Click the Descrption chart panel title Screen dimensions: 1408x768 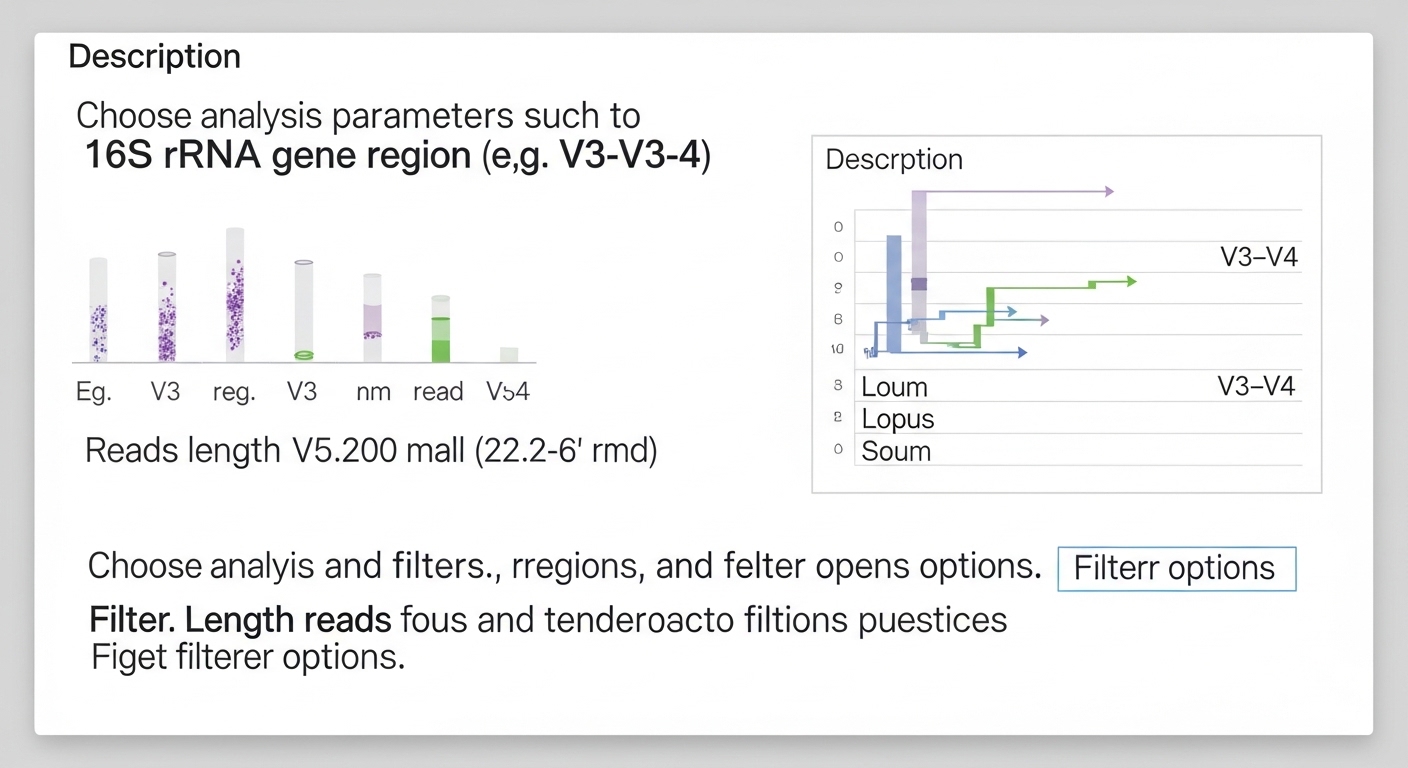[894, 160]
